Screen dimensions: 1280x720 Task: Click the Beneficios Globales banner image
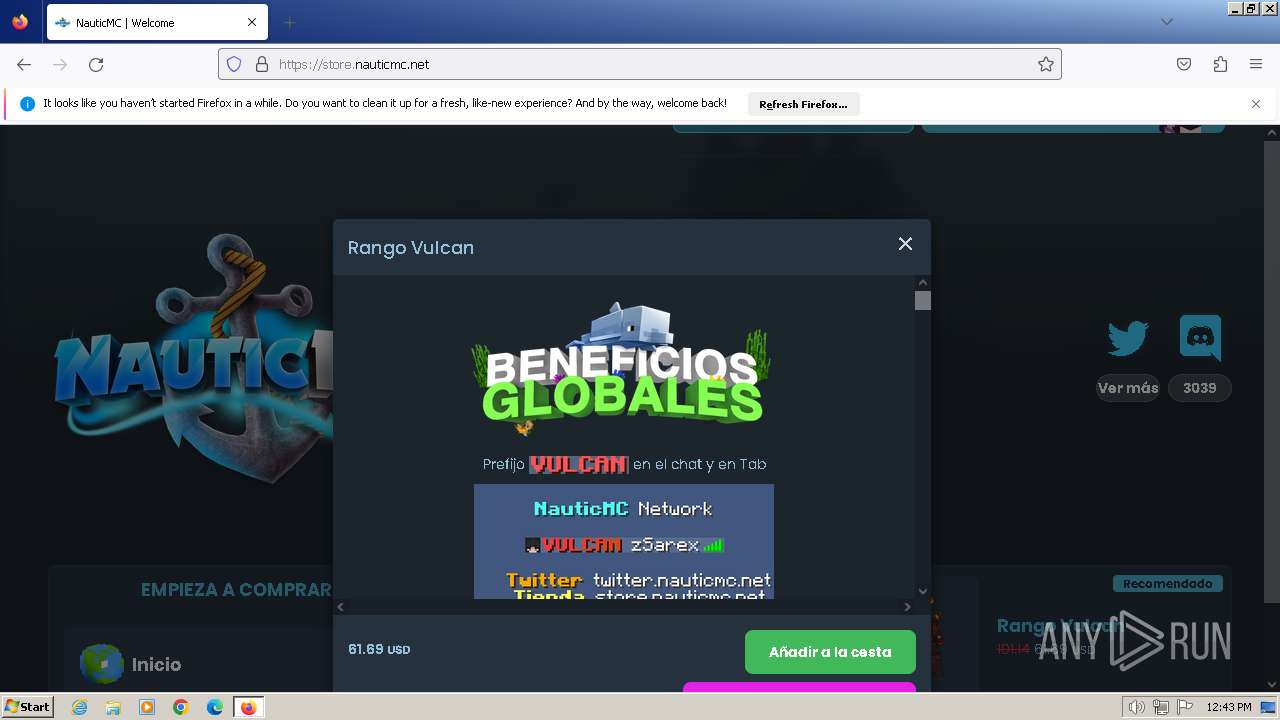[622, 372]
